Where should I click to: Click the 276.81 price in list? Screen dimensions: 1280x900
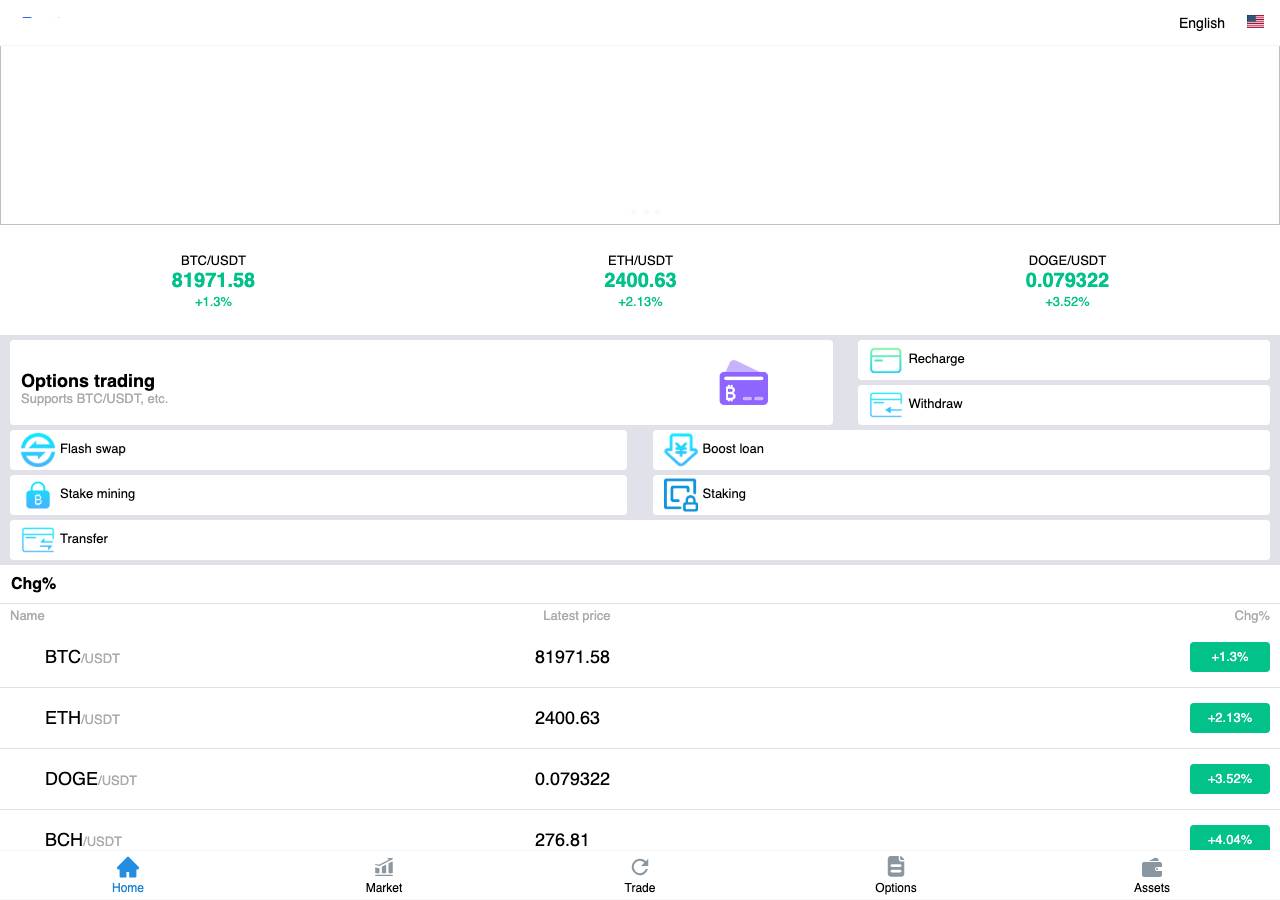click(562, 840)
